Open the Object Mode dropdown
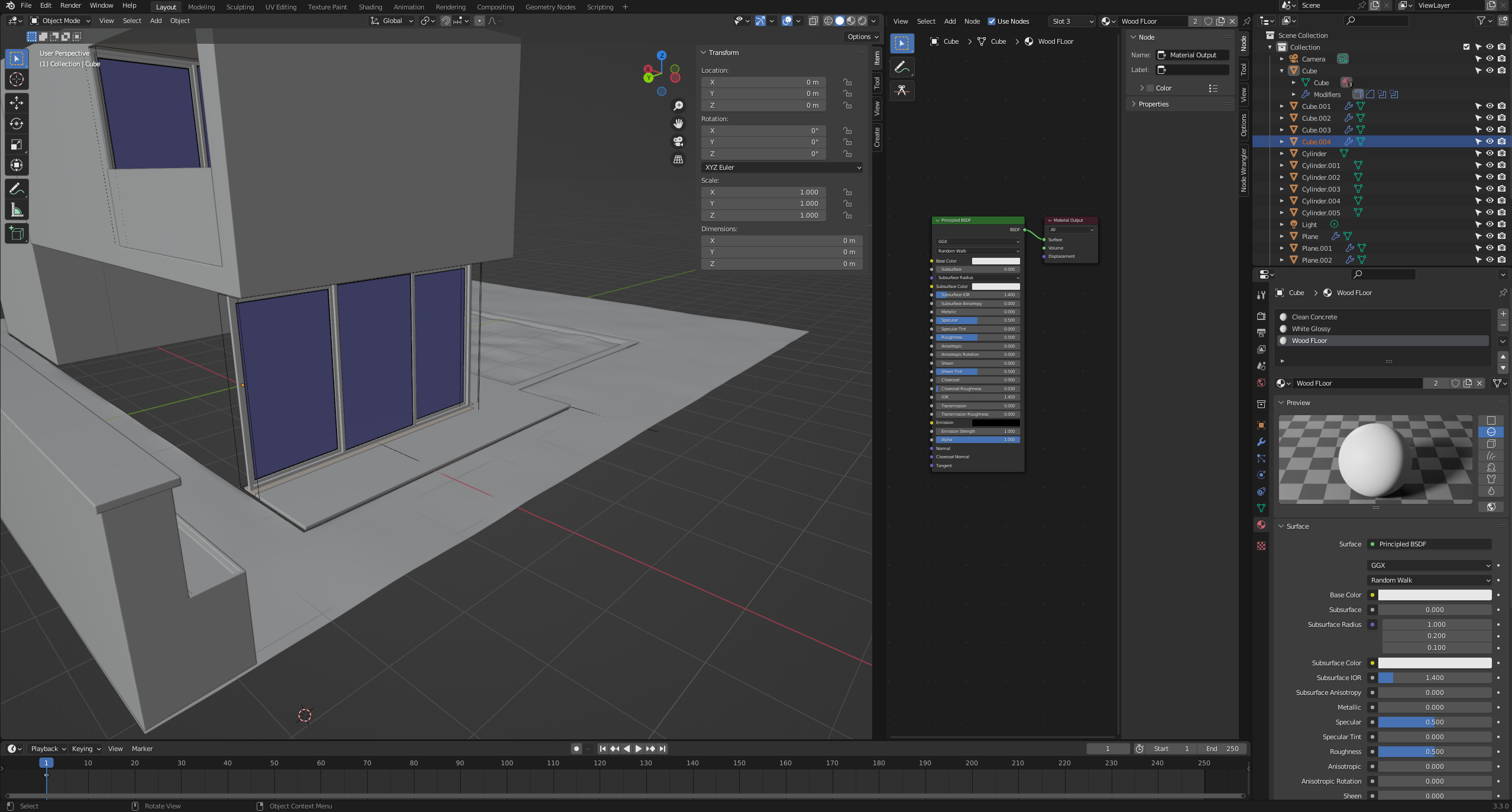Viewport: 1512px width, 812px height. 61,21
